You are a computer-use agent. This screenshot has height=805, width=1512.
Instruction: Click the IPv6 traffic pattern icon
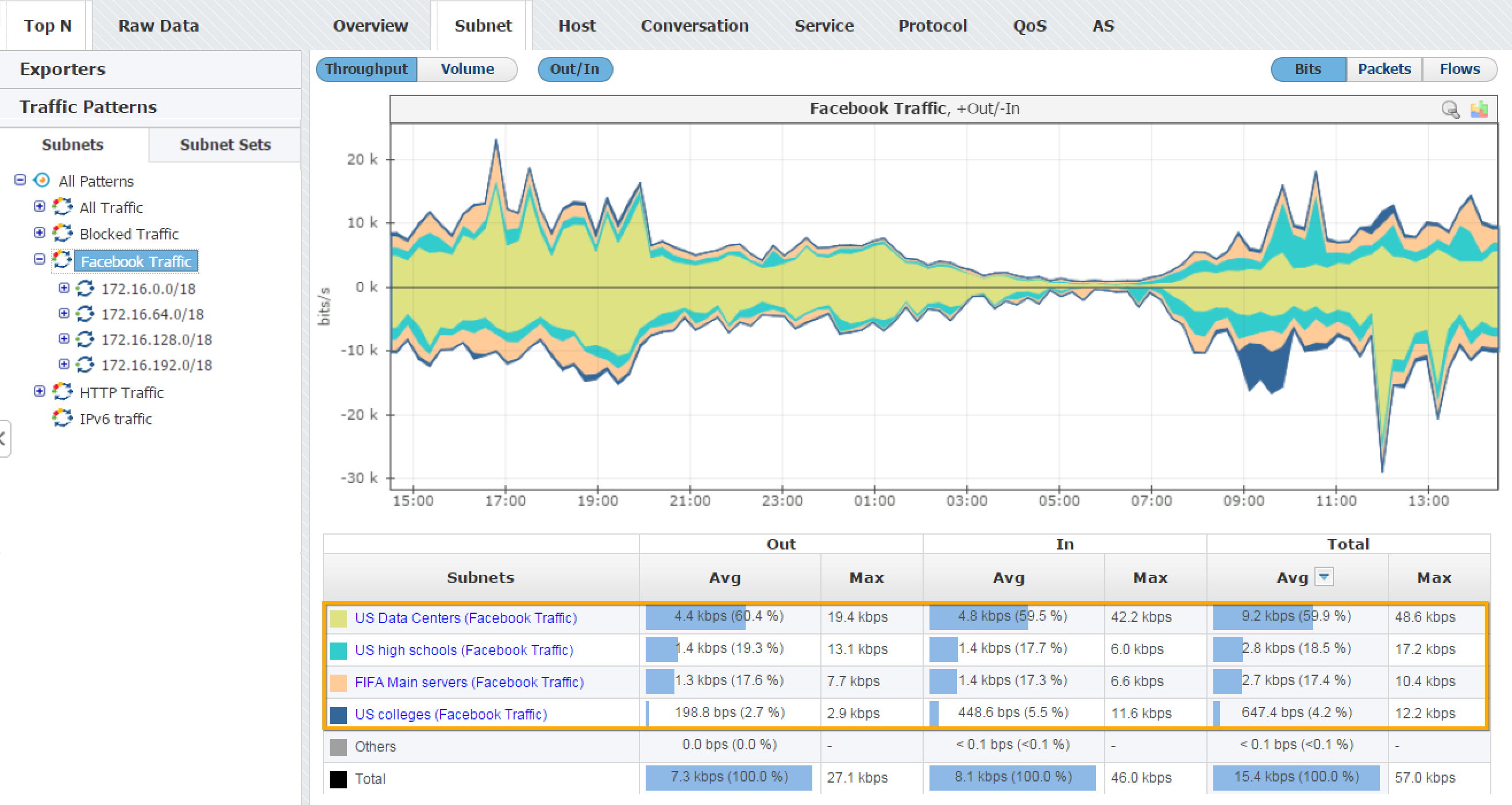(62, 418)
